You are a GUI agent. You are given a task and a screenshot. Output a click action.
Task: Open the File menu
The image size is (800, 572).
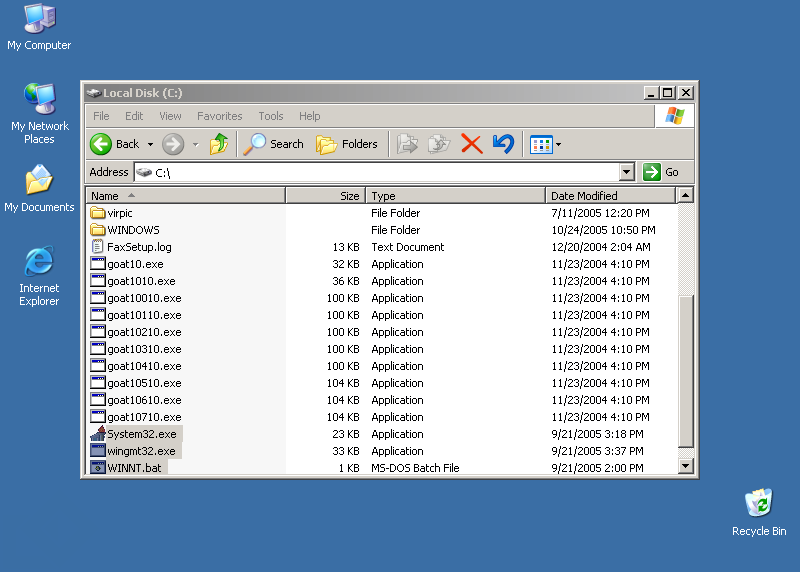[x=101, y=116]
